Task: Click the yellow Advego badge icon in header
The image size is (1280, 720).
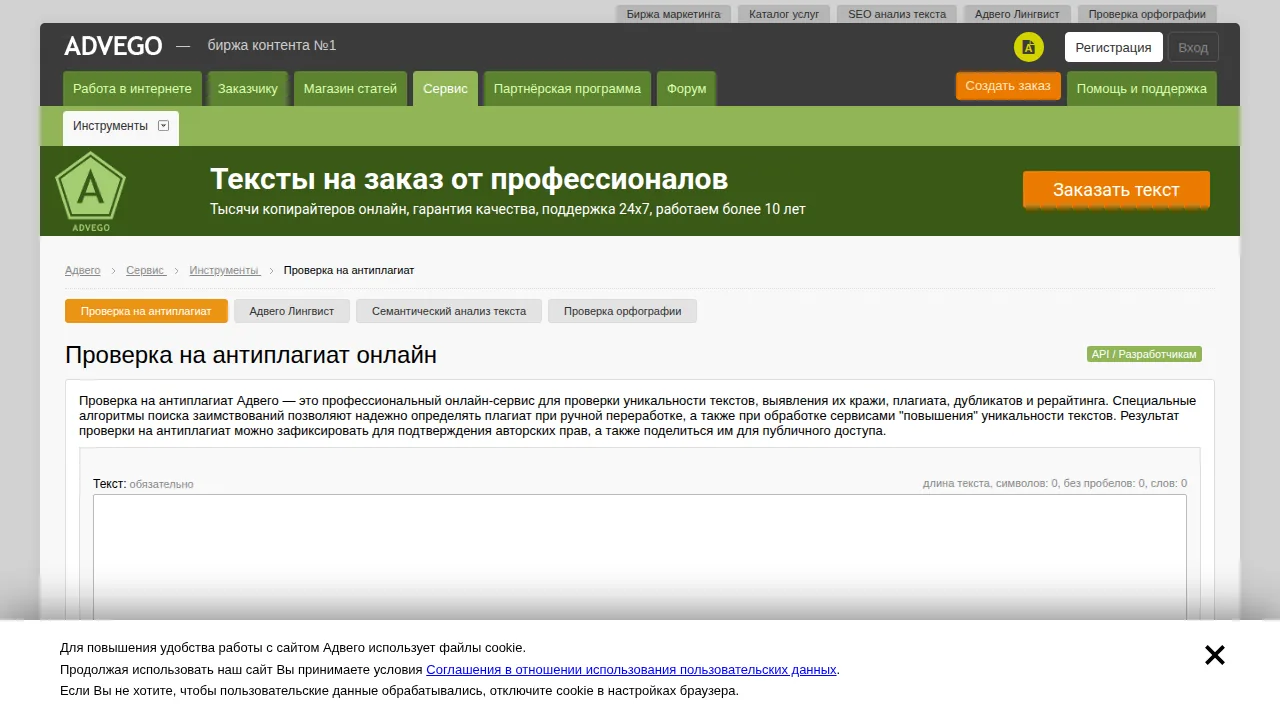Action: point(1028,47)
